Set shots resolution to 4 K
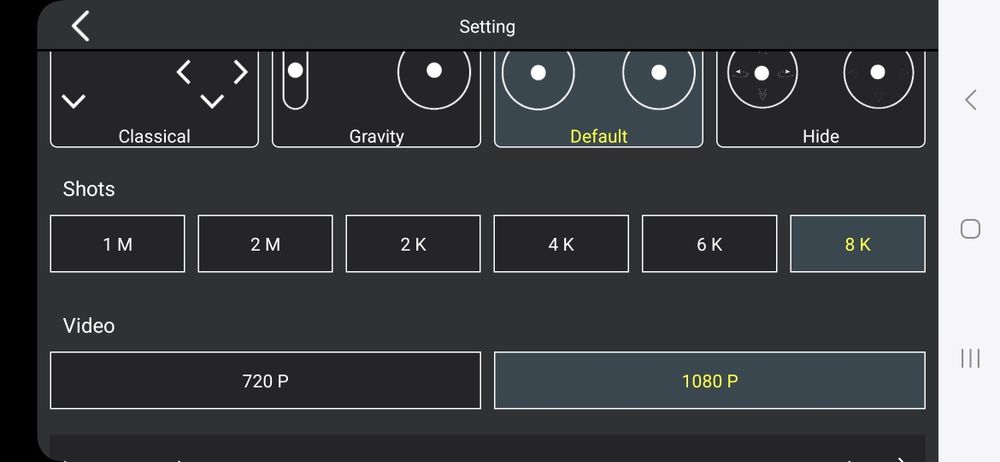This screenshot has width=1000, height=462. (561, 244)
